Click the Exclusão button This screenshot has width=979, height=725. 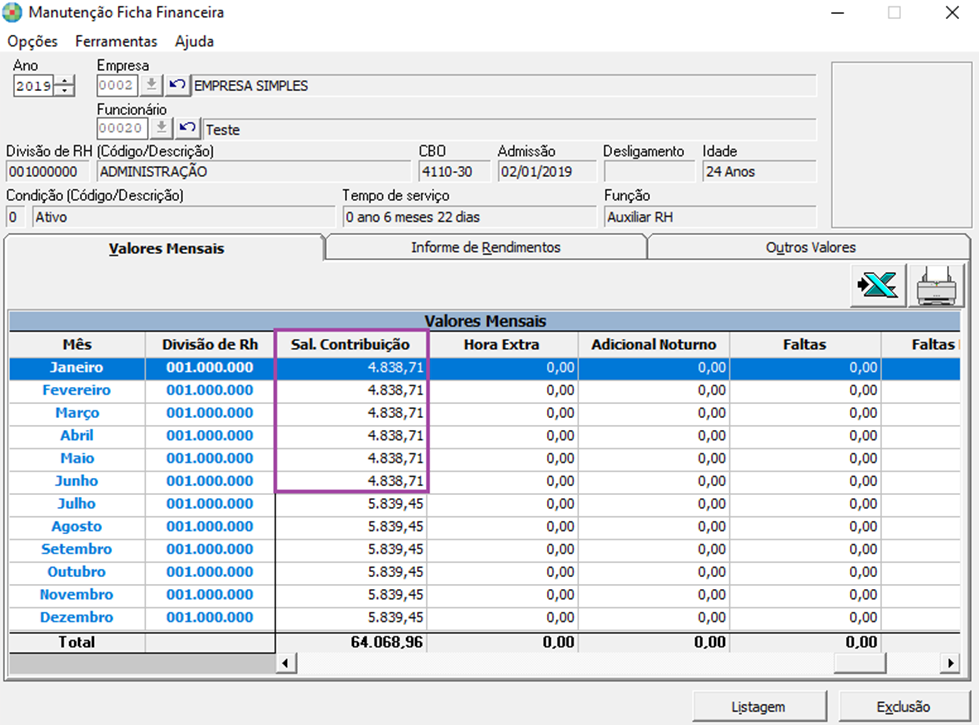coord(903,707)
